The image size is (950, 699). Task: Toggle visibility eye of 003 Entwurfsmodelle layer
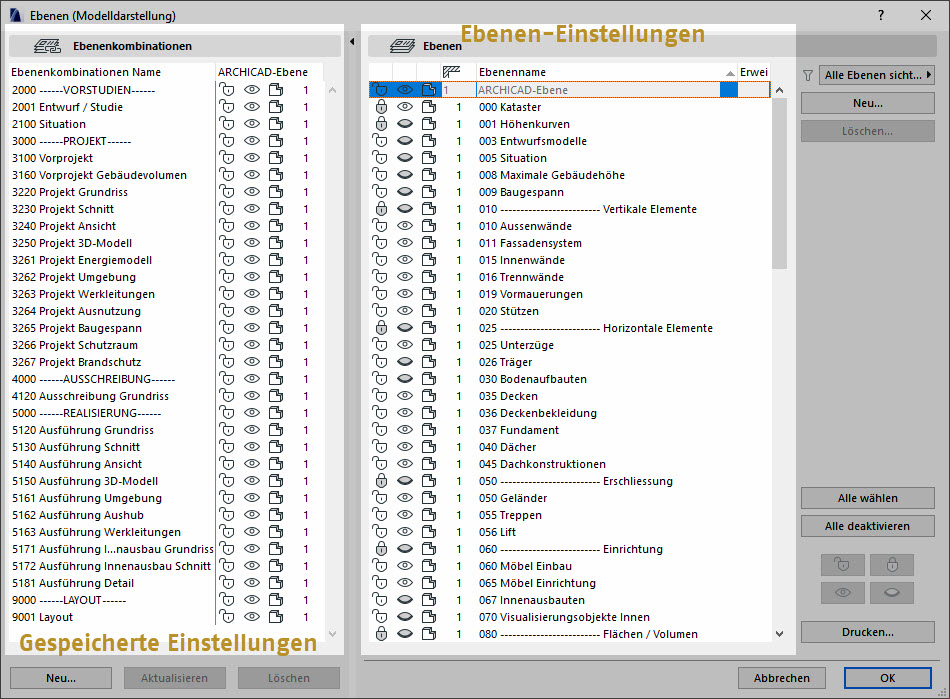point(405,141)
